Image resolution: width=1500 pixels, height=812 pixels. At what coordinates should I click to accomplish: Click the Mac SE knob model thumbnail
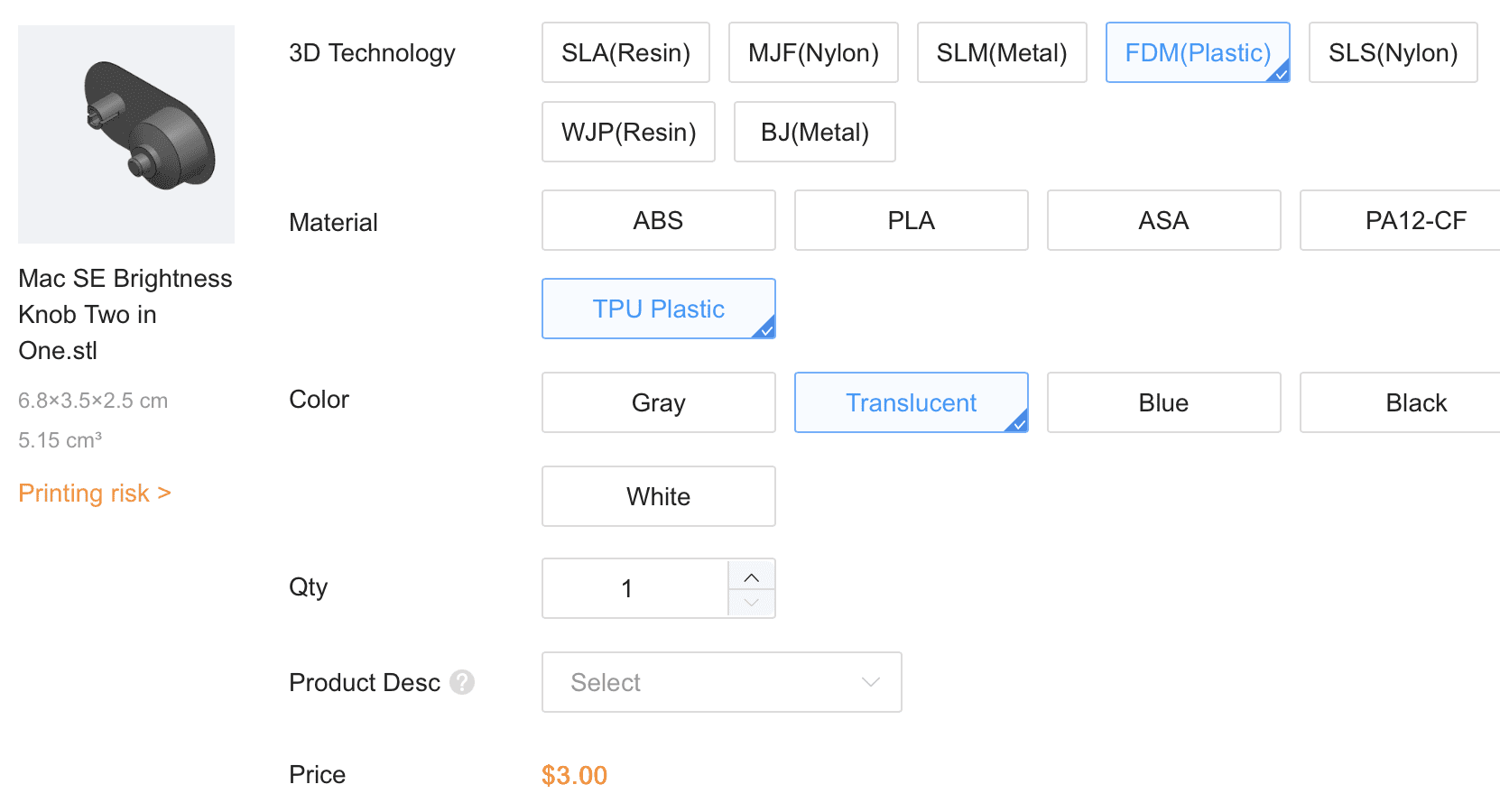126,134
